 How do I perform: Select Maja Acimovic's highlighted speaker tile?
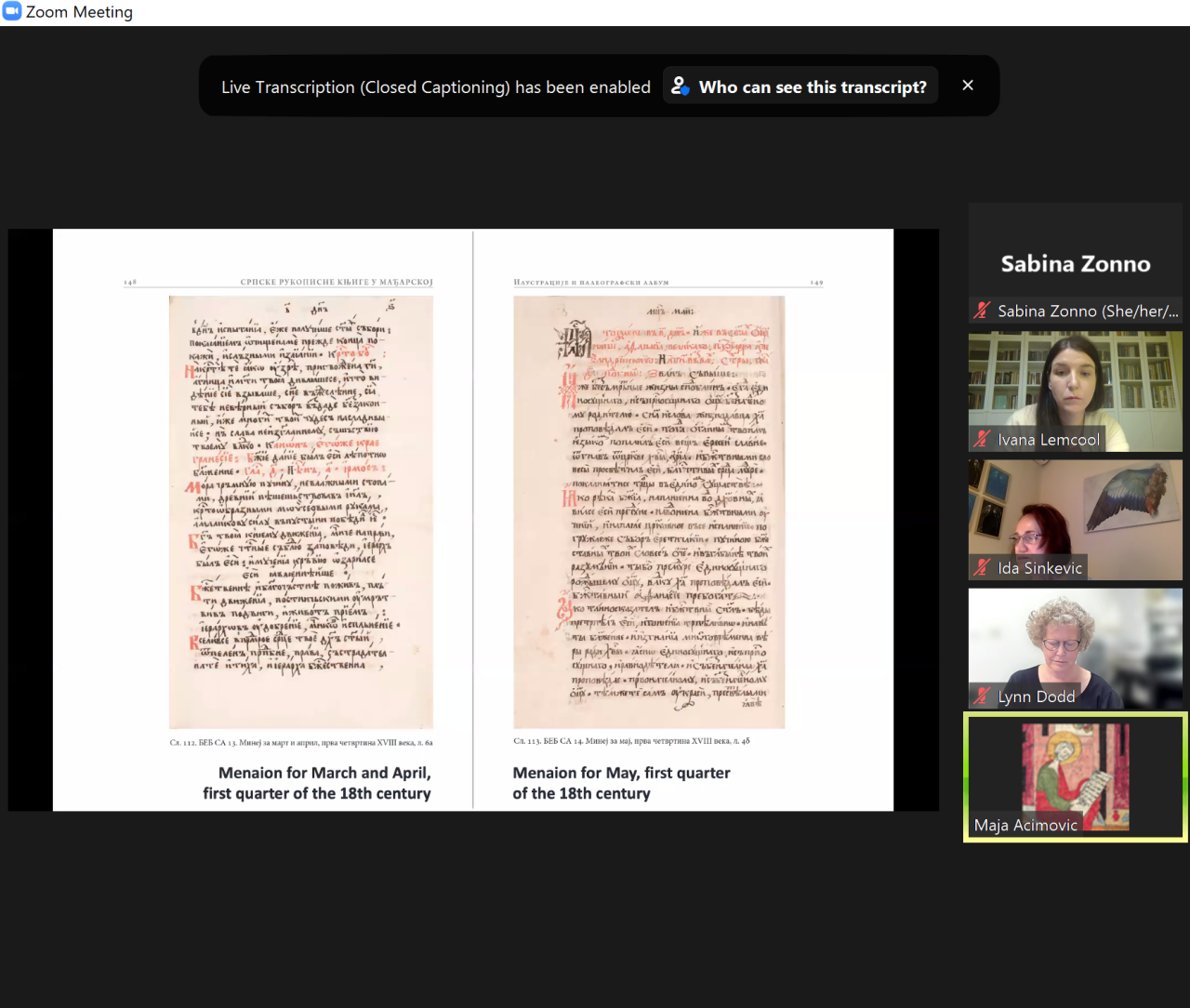point(1076,777)
